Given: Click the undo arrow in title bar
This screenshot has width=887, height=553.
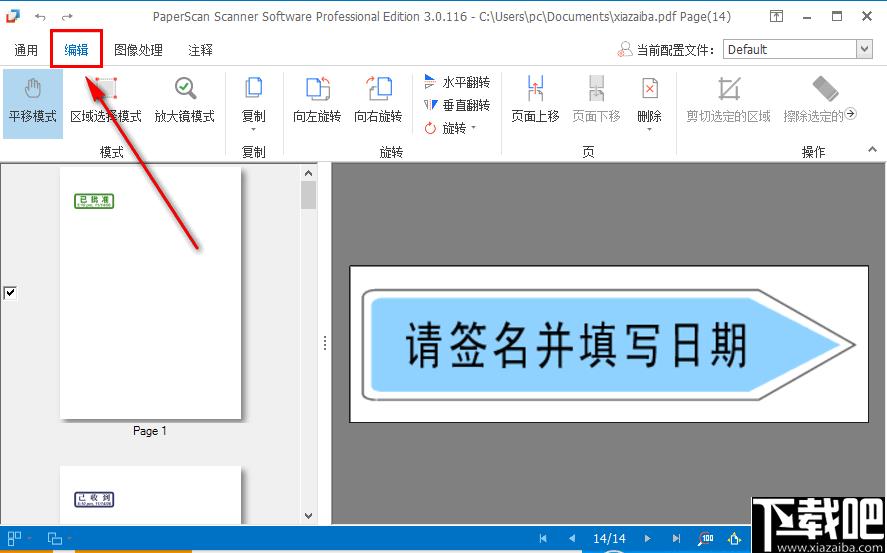Looking at the screenshot, I should tap(40, 17).
